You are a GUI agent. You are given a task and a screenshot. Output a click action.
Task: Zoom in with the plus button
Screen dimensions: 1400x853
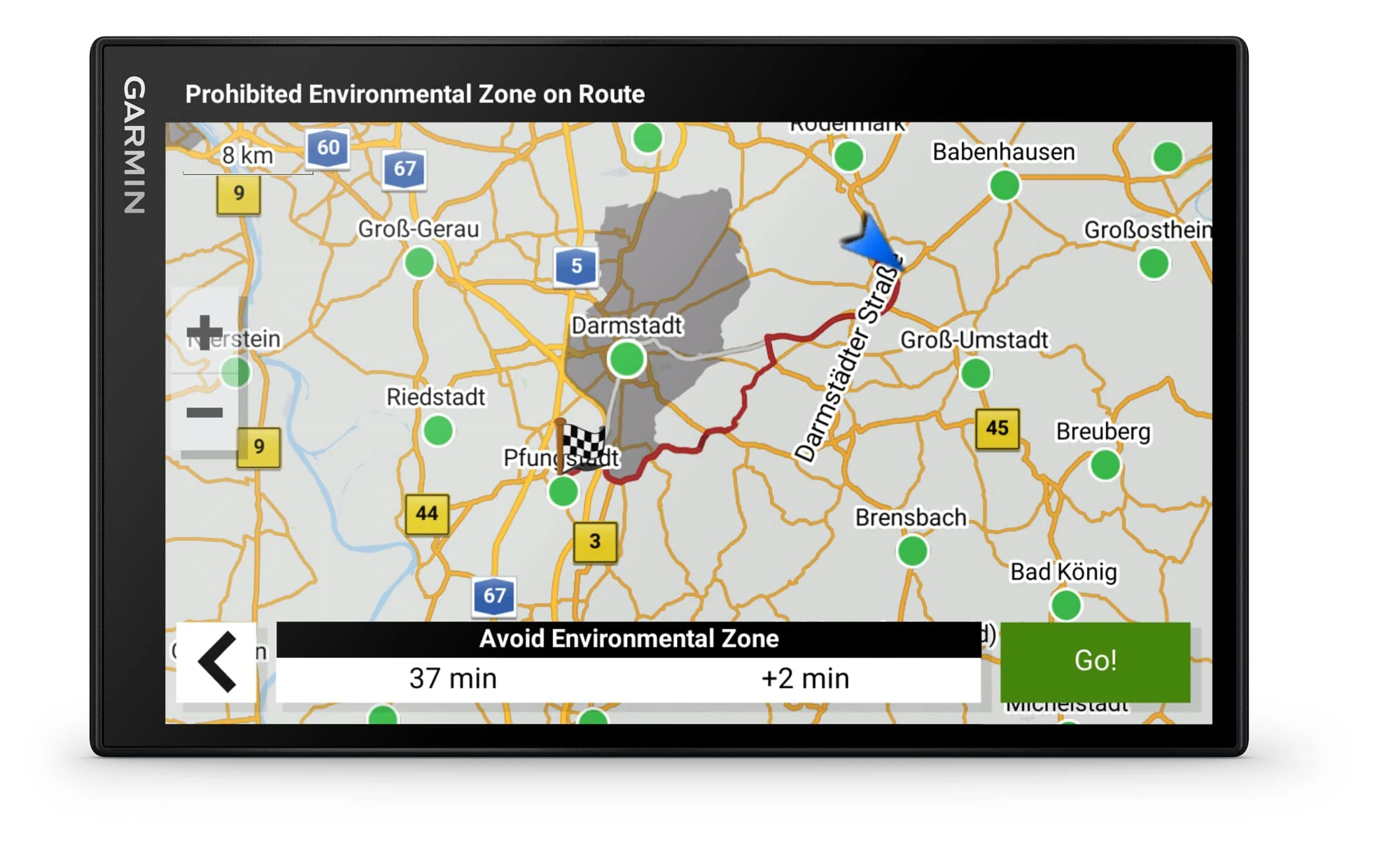(x=204, y=332)
